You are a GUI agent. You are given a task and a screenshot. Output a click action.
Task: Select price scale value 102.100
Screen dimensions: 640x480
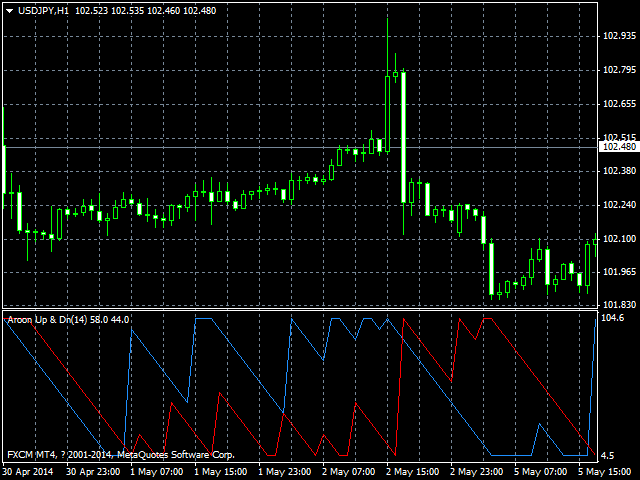click(x=619, y=239)
